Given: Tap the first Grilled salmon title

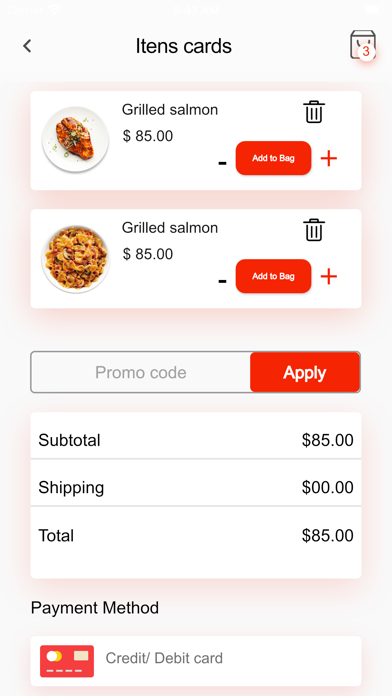Looking at the screenshot, I should point(170,110).
